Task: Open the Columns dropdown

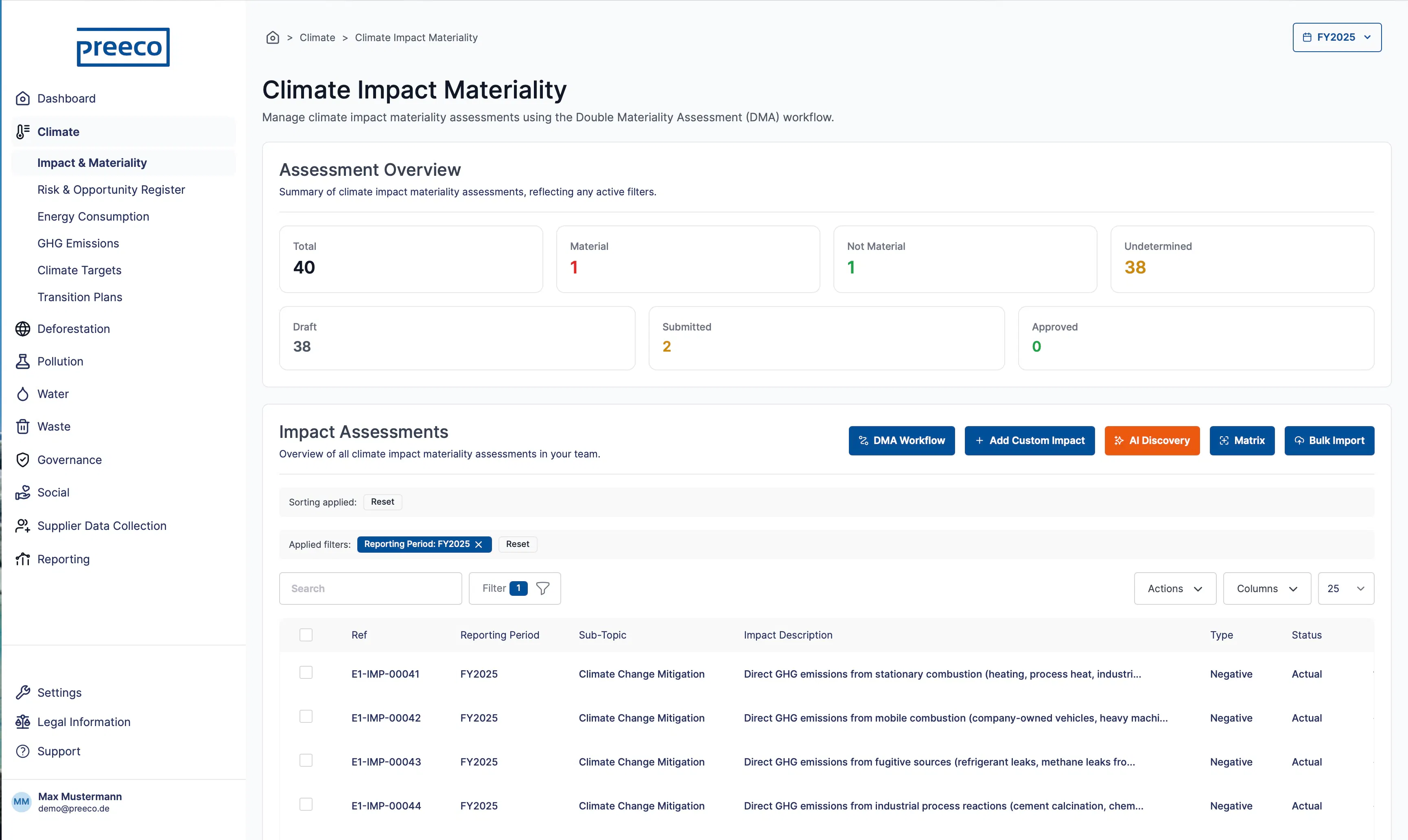Action: 1267,588
